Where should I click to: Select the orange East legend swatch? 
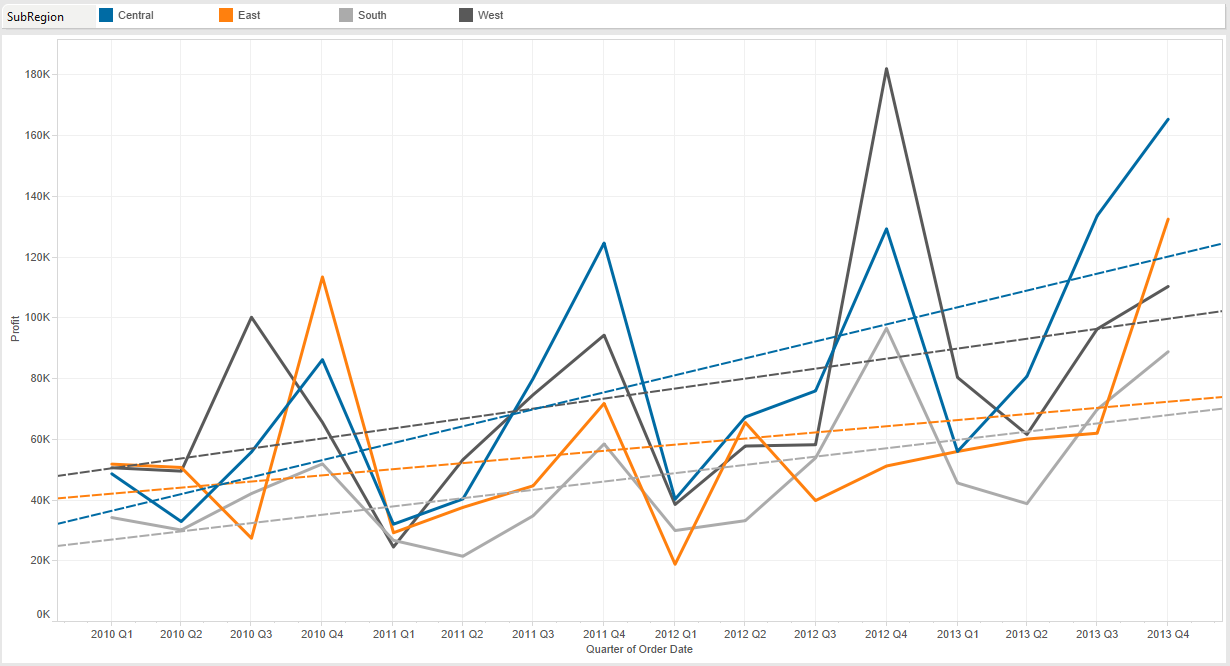point(228,15)
